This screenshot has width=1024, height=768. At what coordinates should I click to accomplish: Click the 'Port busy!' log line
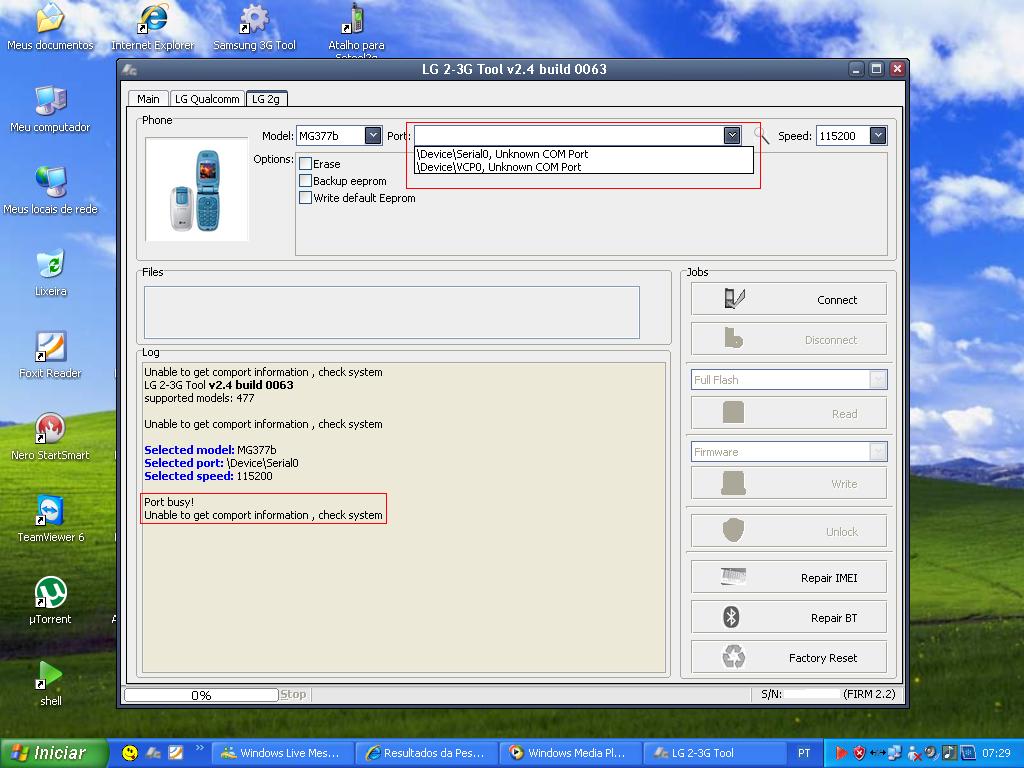[x=169, y=502]
